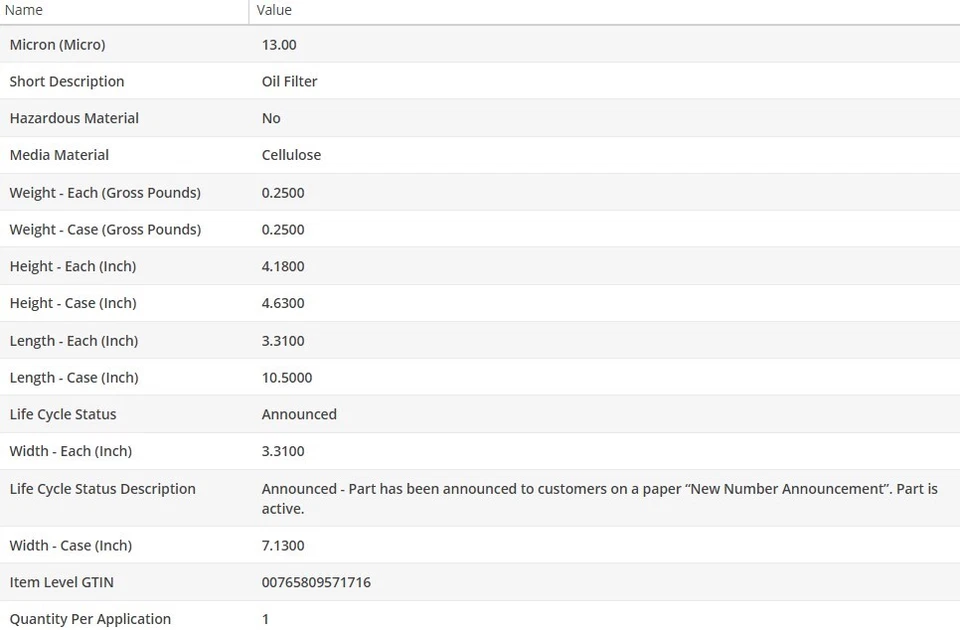Select the 10.5000 length value

click(x=287, y=378)
